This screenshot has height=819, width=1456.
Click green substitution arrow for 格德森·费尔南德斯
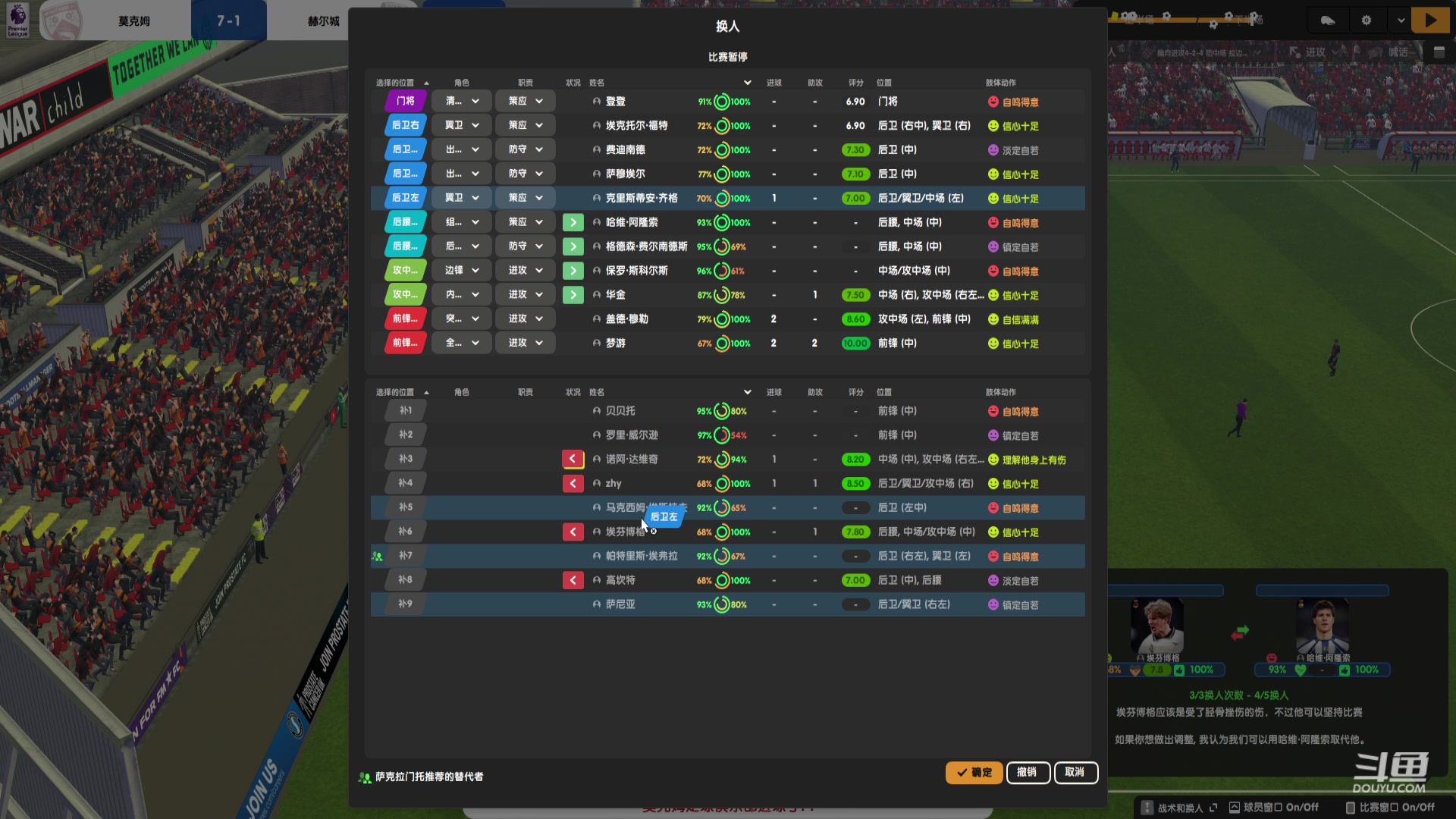573,246
